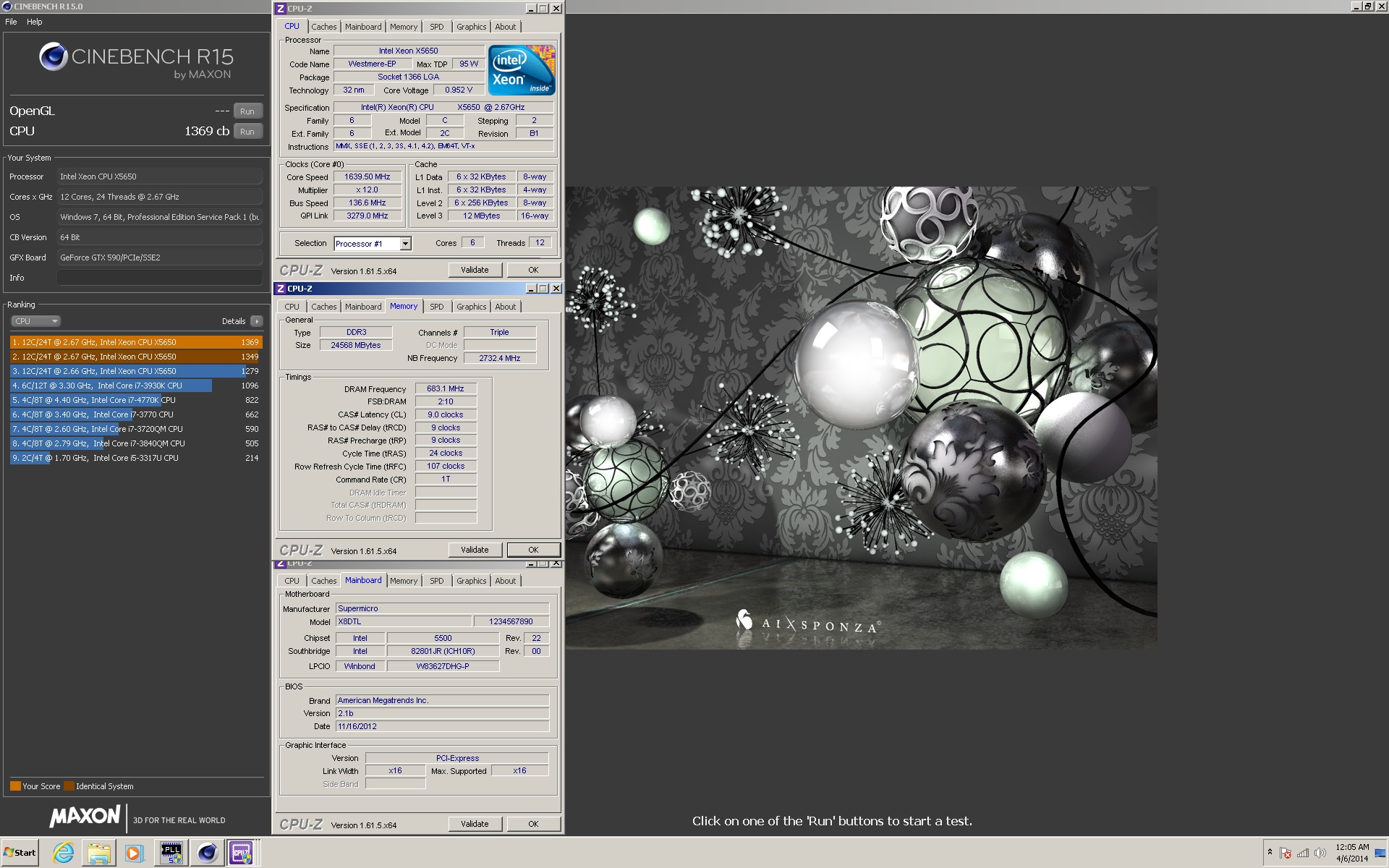Click the DRAM Frequency value 683.1 MHz

(x=446, y=388)
